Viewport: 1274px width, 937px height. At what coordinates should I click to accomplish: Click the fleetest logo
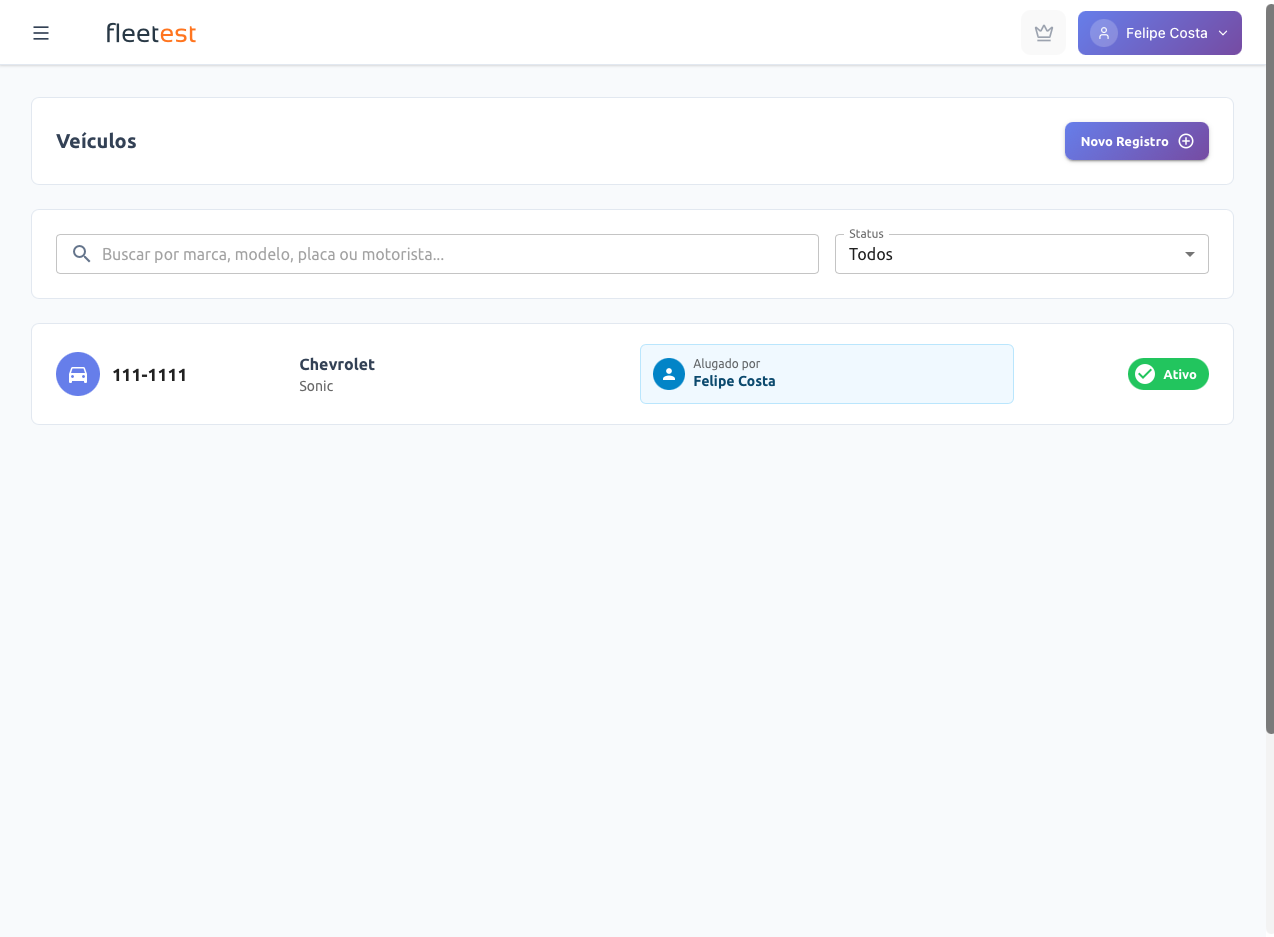point(151,33)
